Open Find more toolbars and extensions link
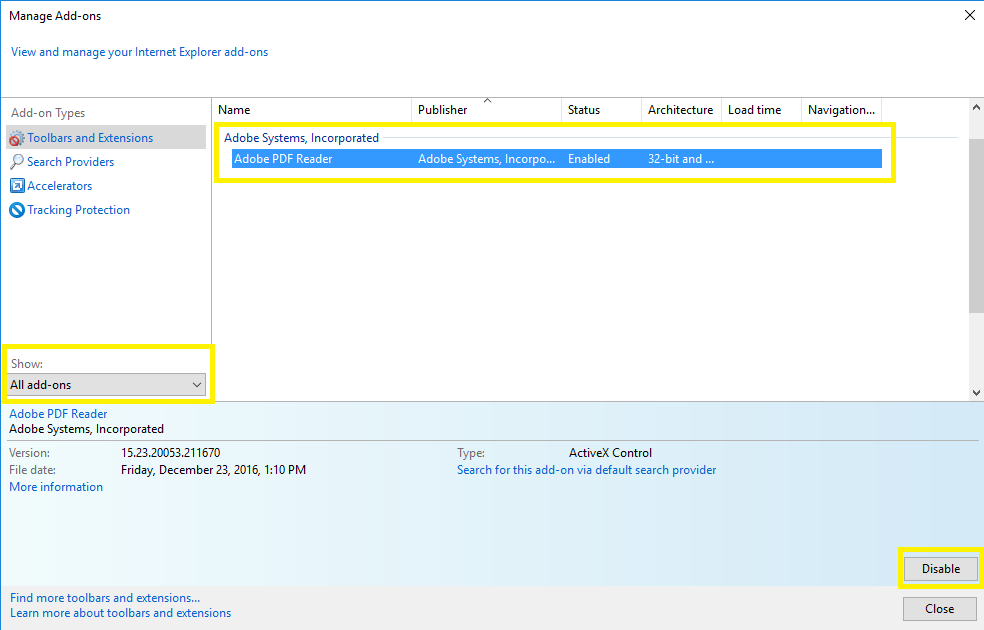The width and height of the screenshot is (984, 630). pos(105,598)
